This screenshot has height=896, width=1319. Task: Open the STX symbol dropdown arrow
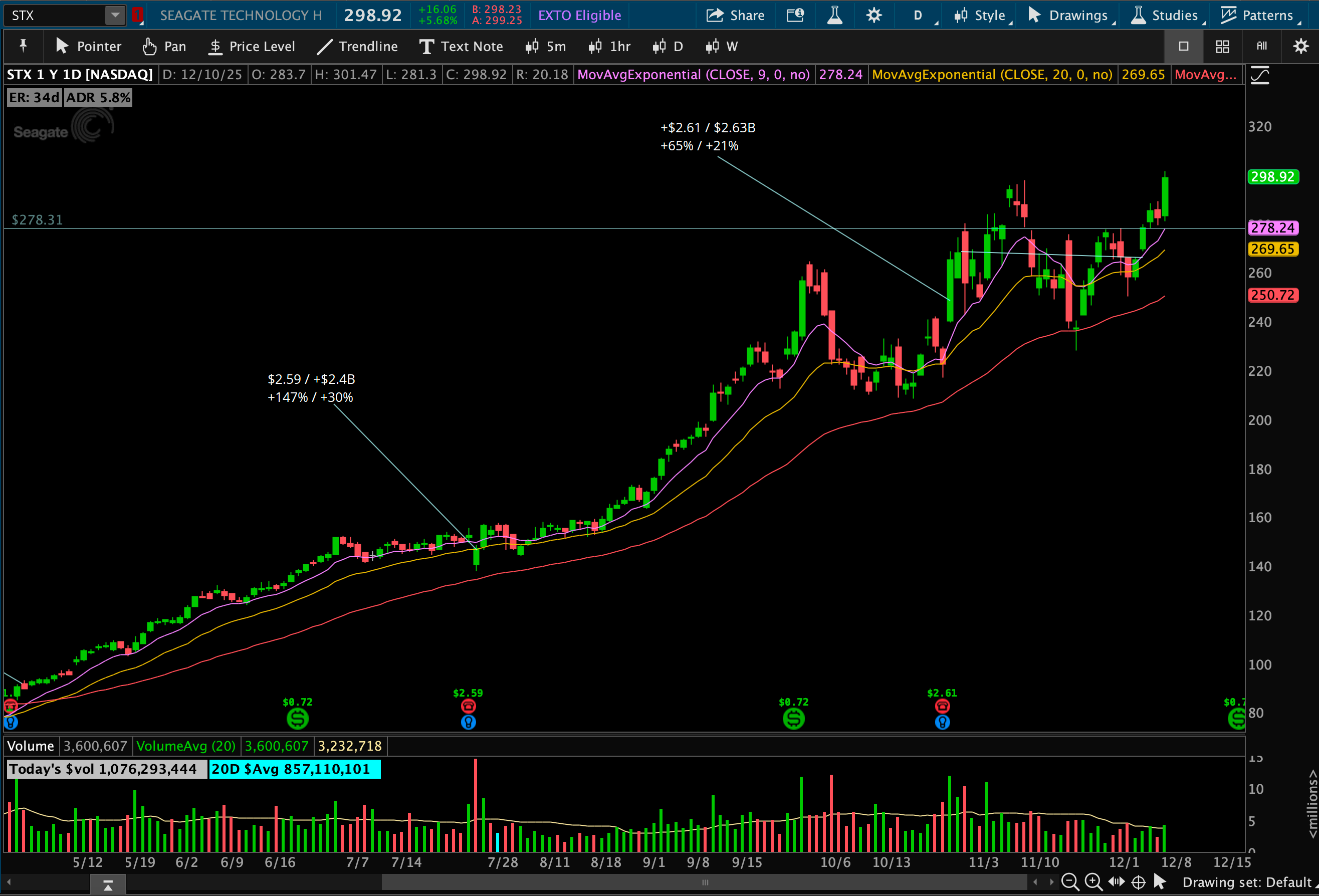pos(115,16)
